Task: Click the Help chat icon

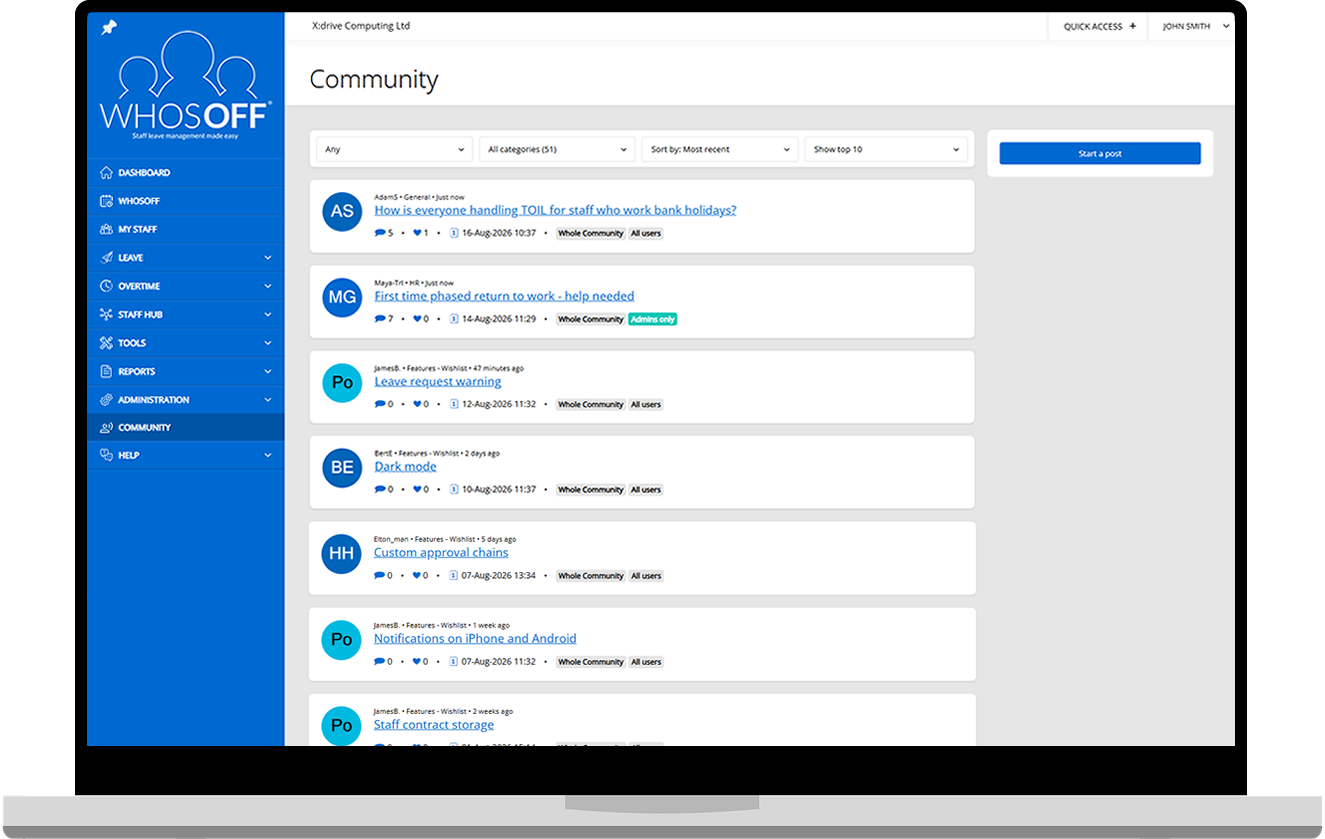Action: click(x=107, y=455)
